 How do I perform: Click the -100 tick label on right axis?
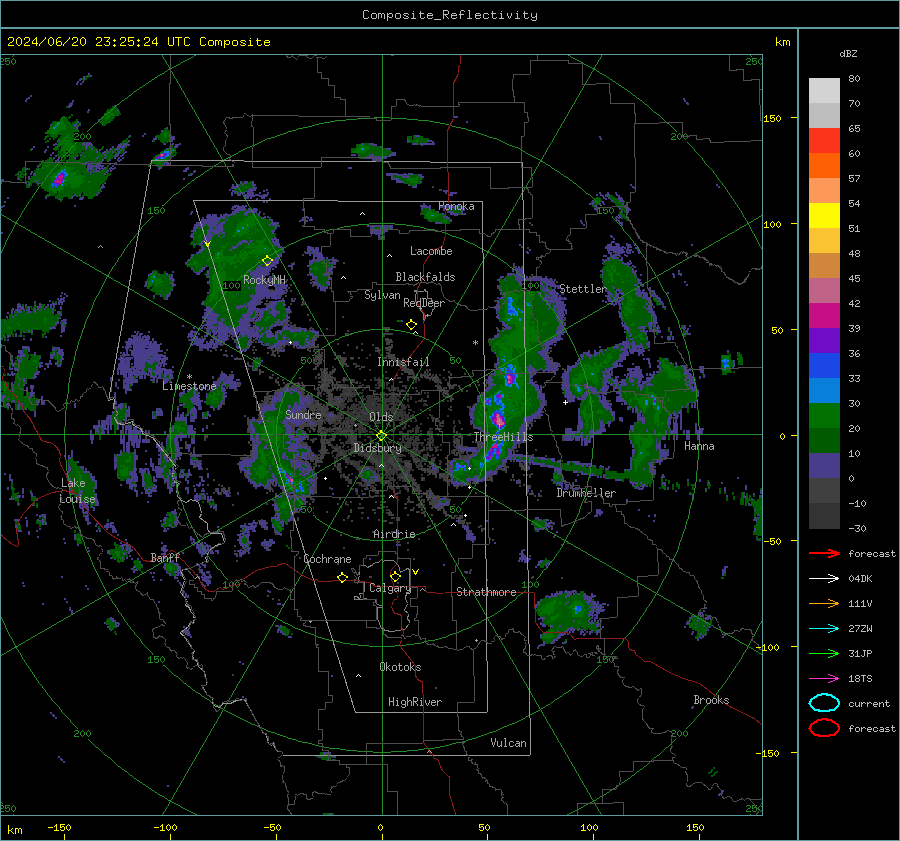tap(768, 647)
